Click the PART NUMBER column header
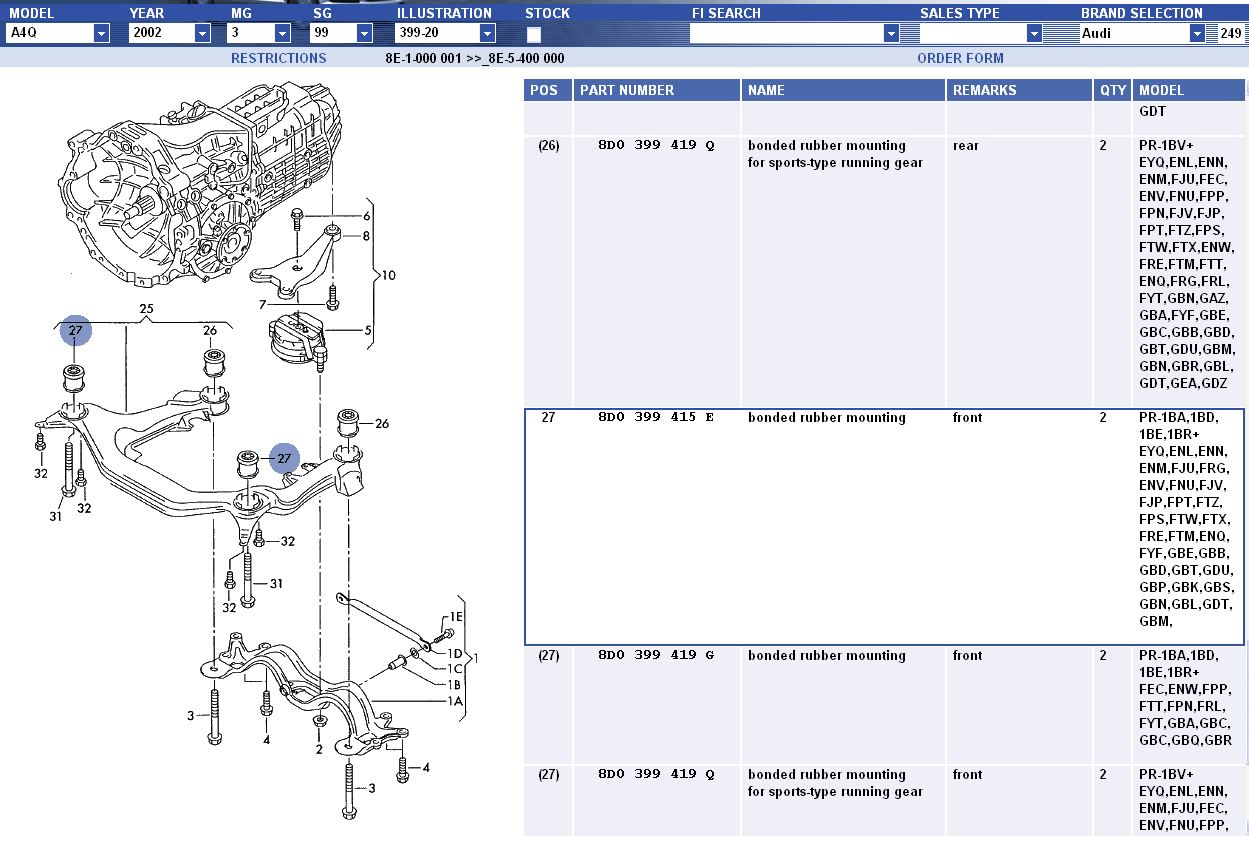This screenshot has width=1249, height=845. point(627,90)
